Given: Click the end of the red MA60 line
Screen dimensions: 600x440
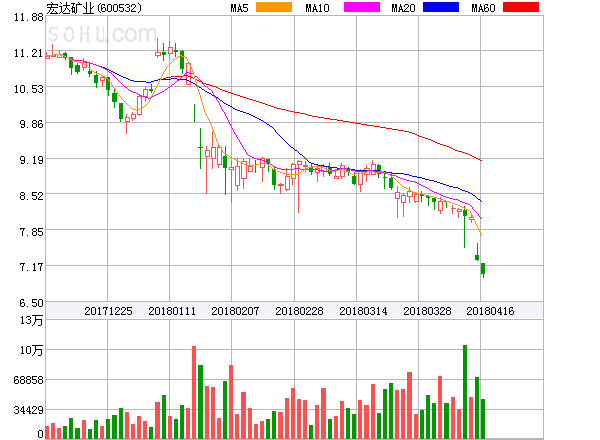Looking at the screenshot, I should pyautogui.click(x=481, y=160).
